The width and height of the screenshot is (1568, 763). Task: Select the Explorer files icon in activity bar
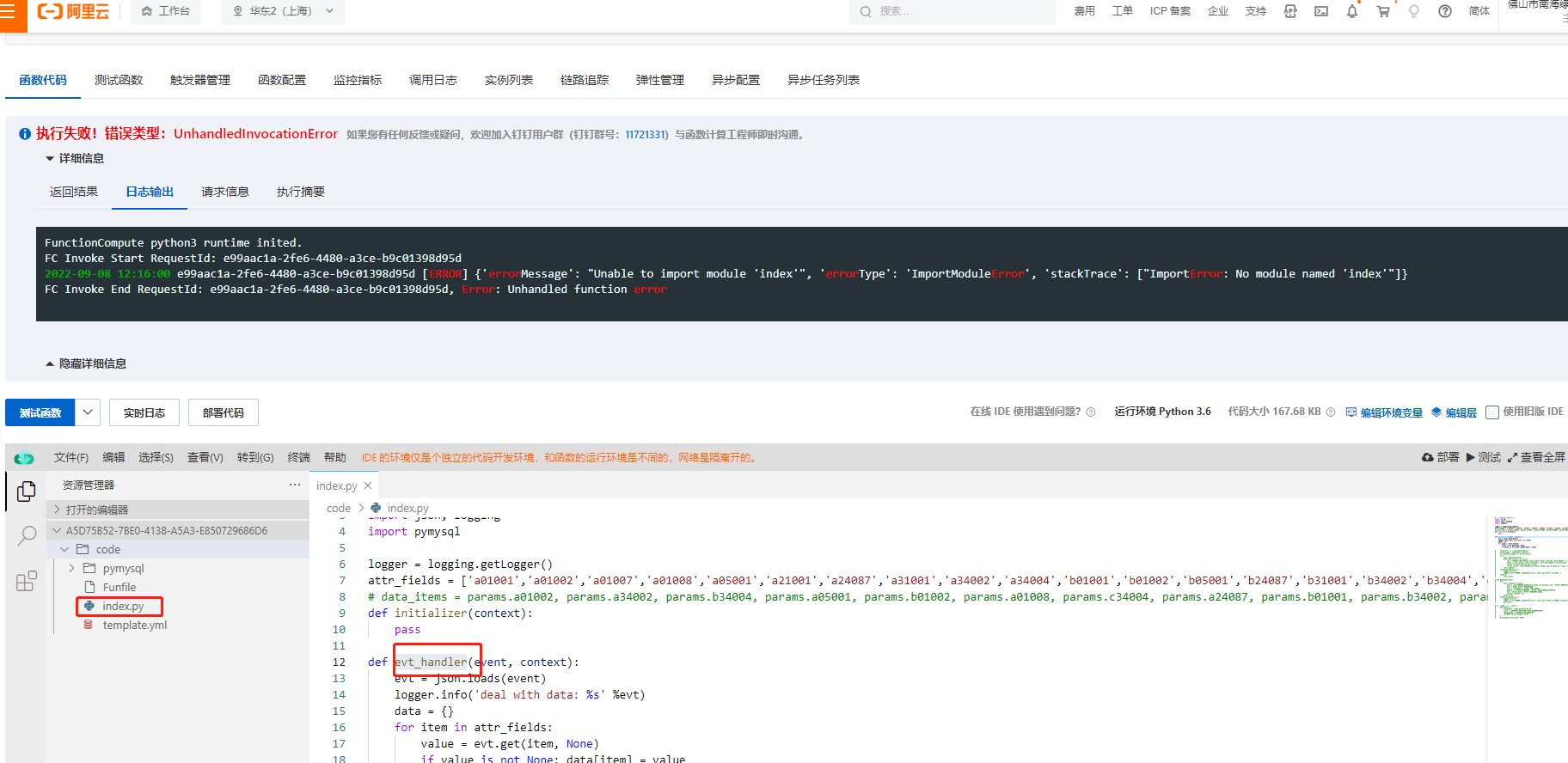coord(27,491)
